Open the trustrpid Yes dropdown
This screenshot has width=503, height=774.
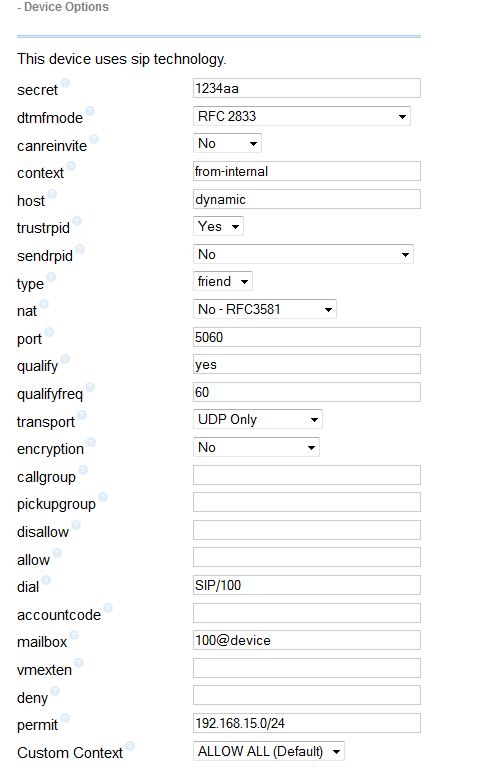[218, 227]
